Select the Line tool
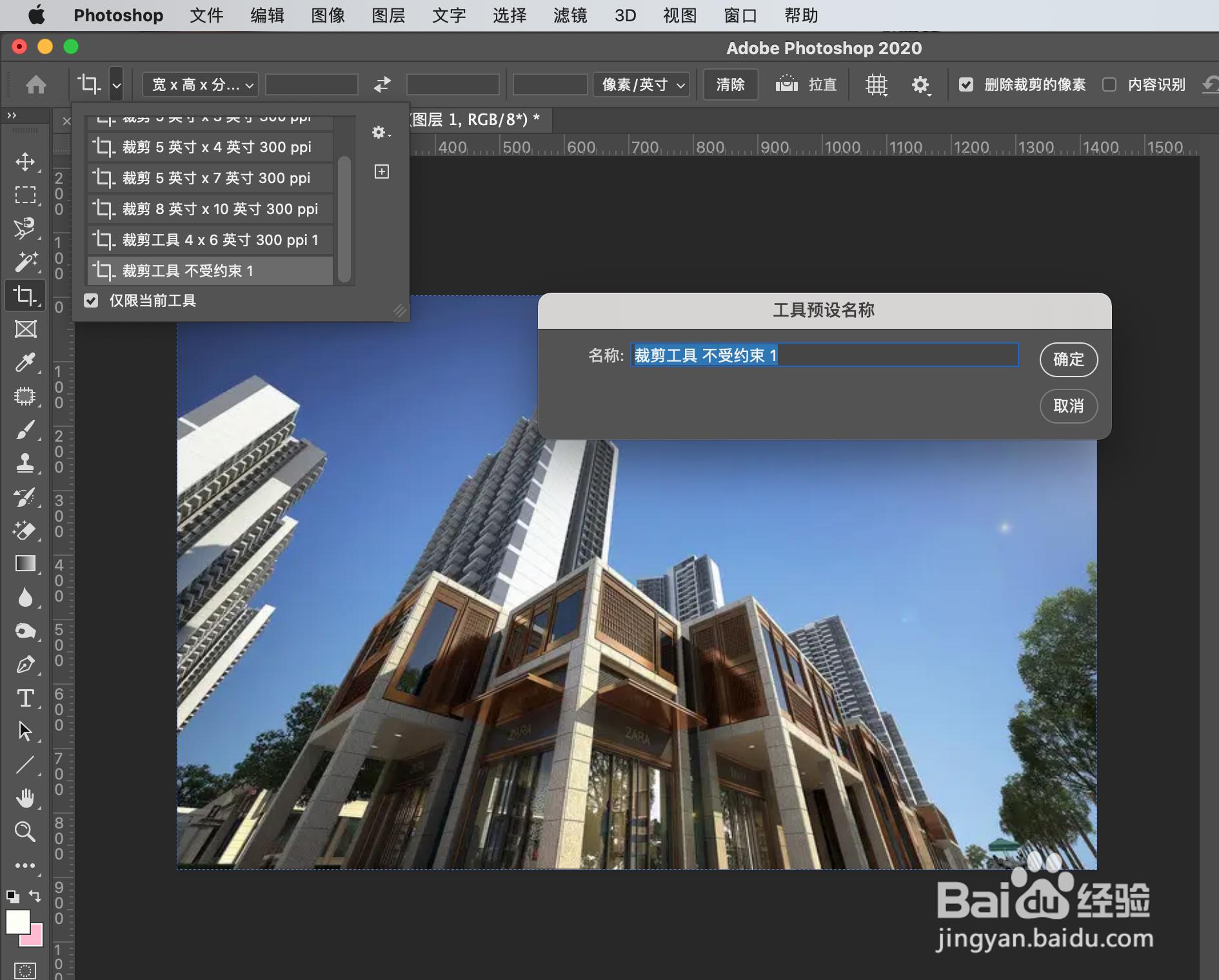Viewport: 1219px width, 980px height. point(25,765)
